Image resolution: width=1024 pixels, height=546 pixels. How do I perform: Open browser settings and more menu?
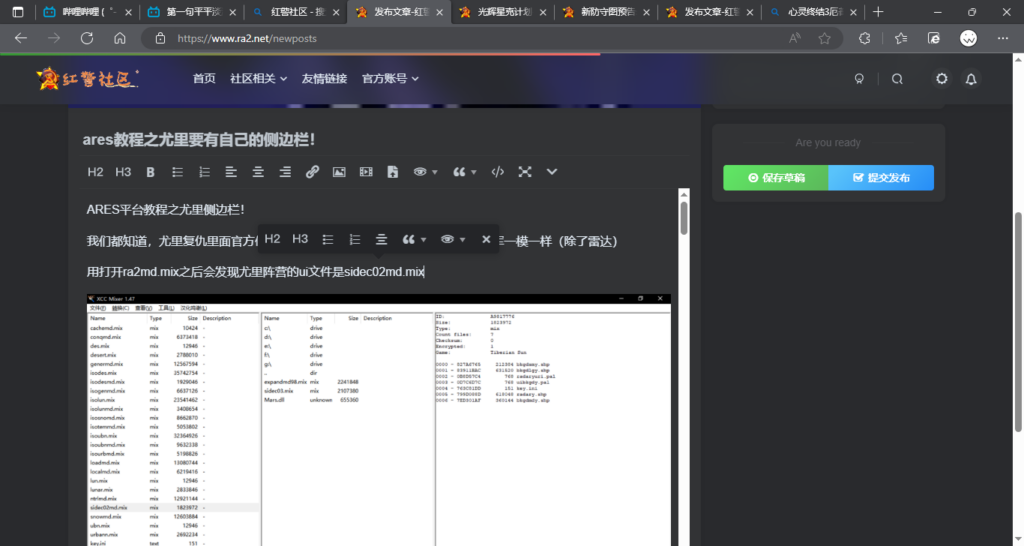point(1003,39)
